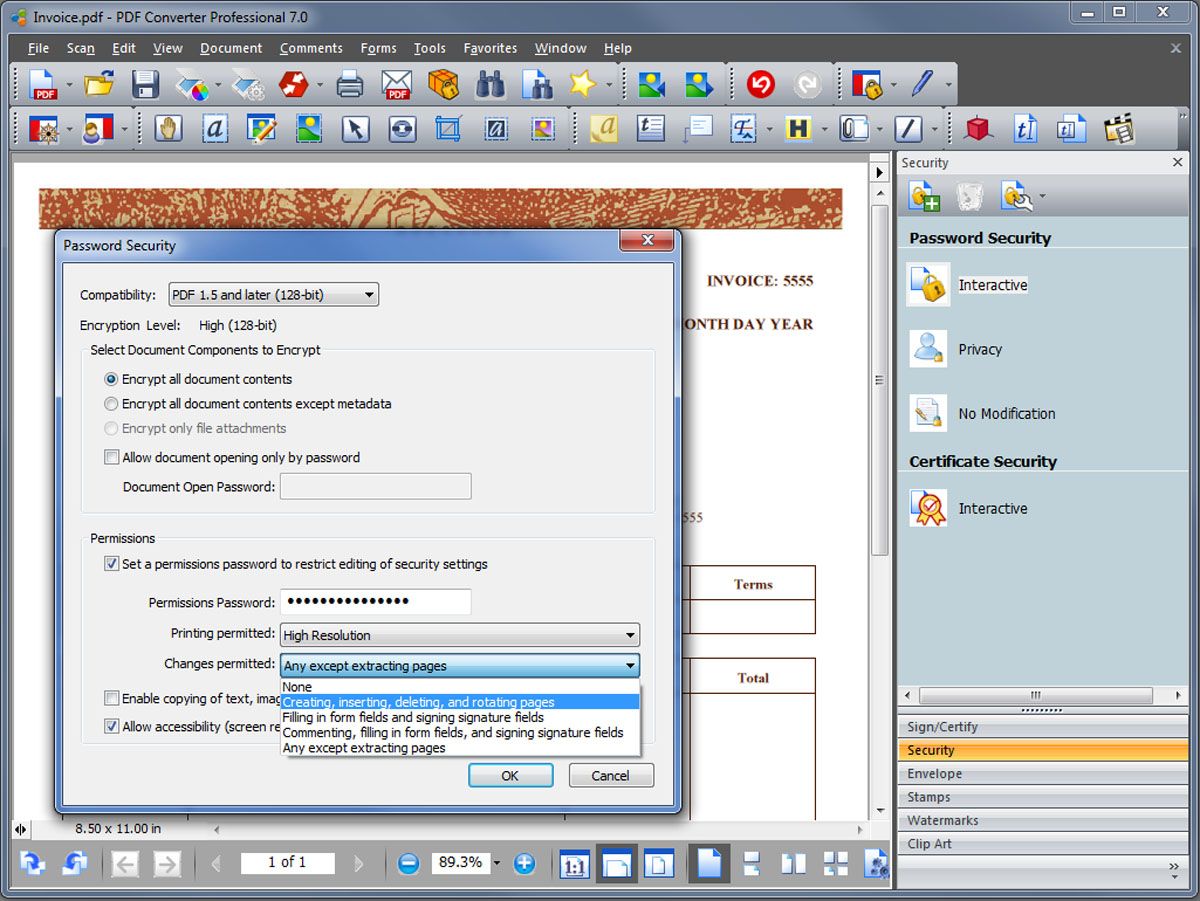The image size is (1200, 901).
Task: Click the clapperboard movie icon
Action: click(1119, 128)
